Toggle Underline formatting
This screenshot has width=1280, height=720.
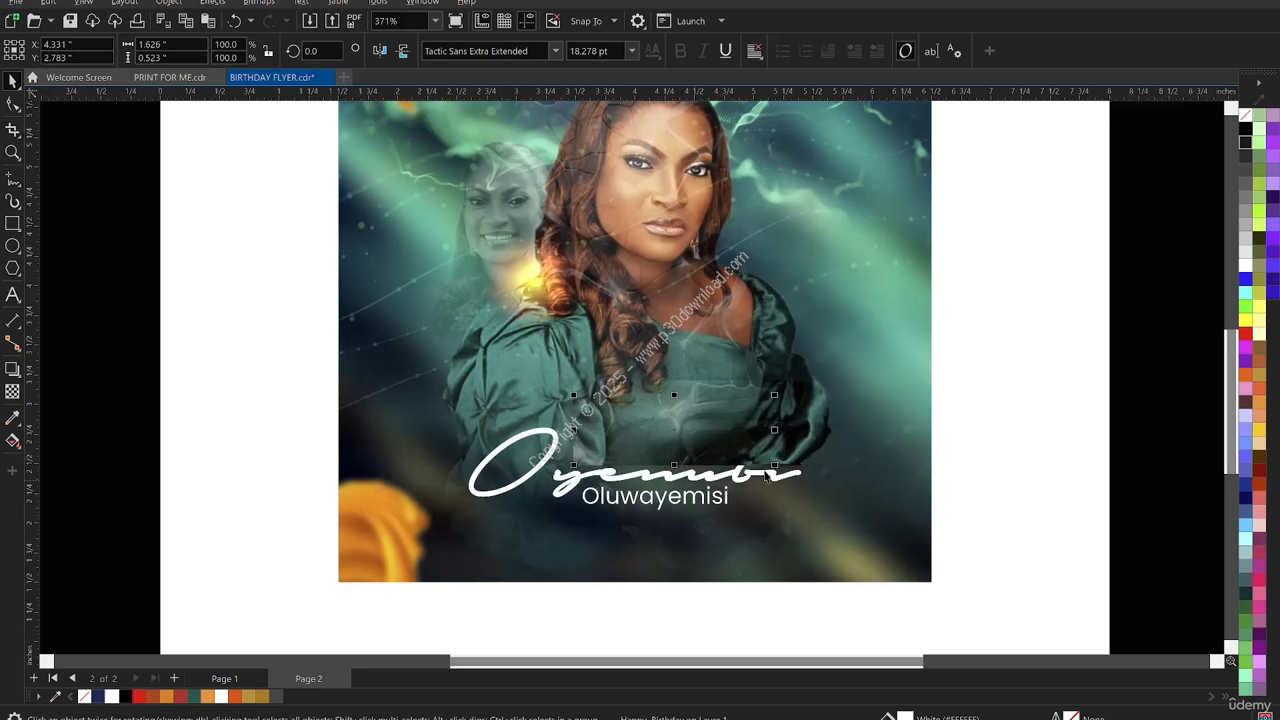point(725,51)
